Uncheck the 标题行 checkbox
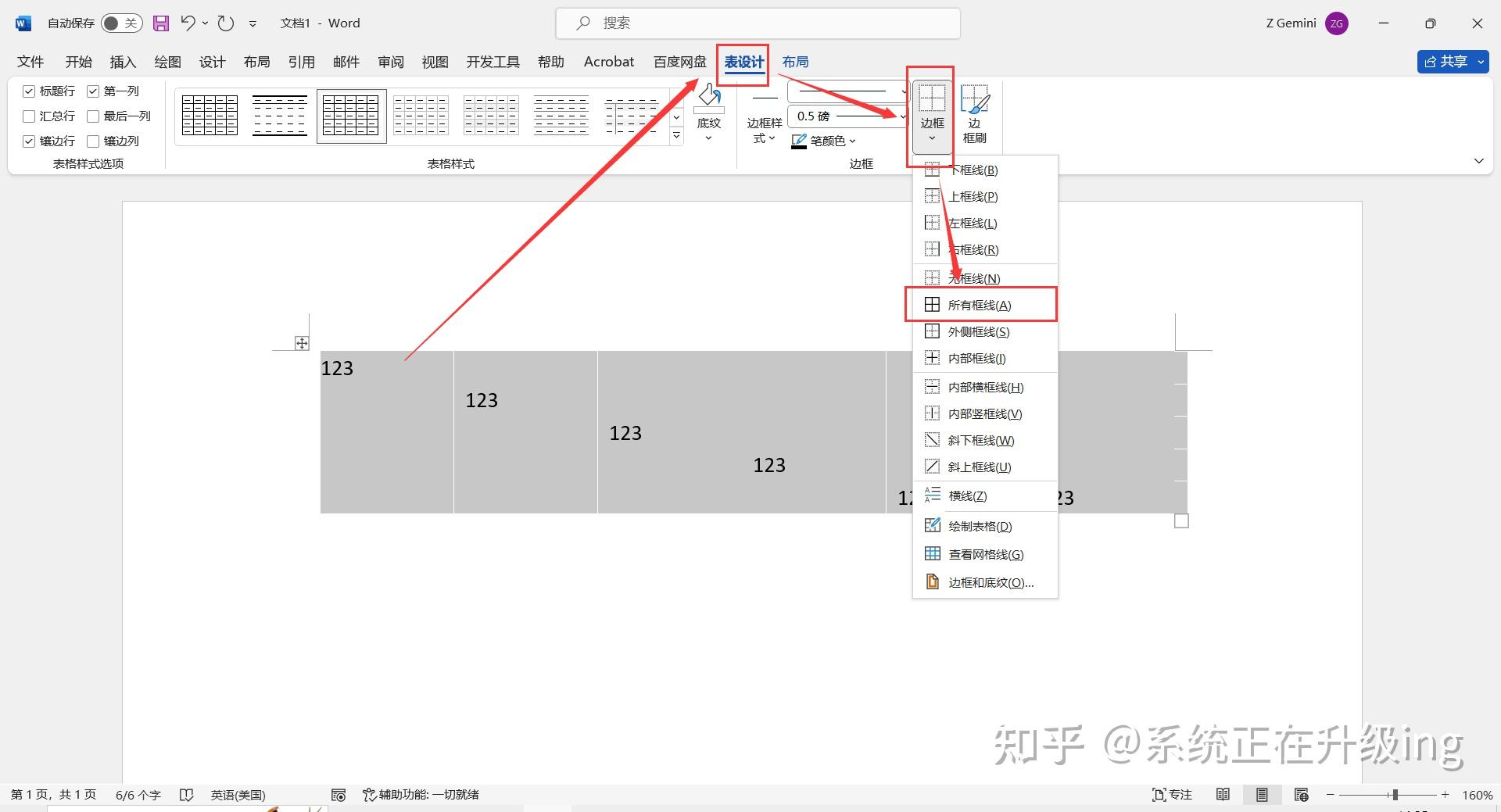 [29, 91]
